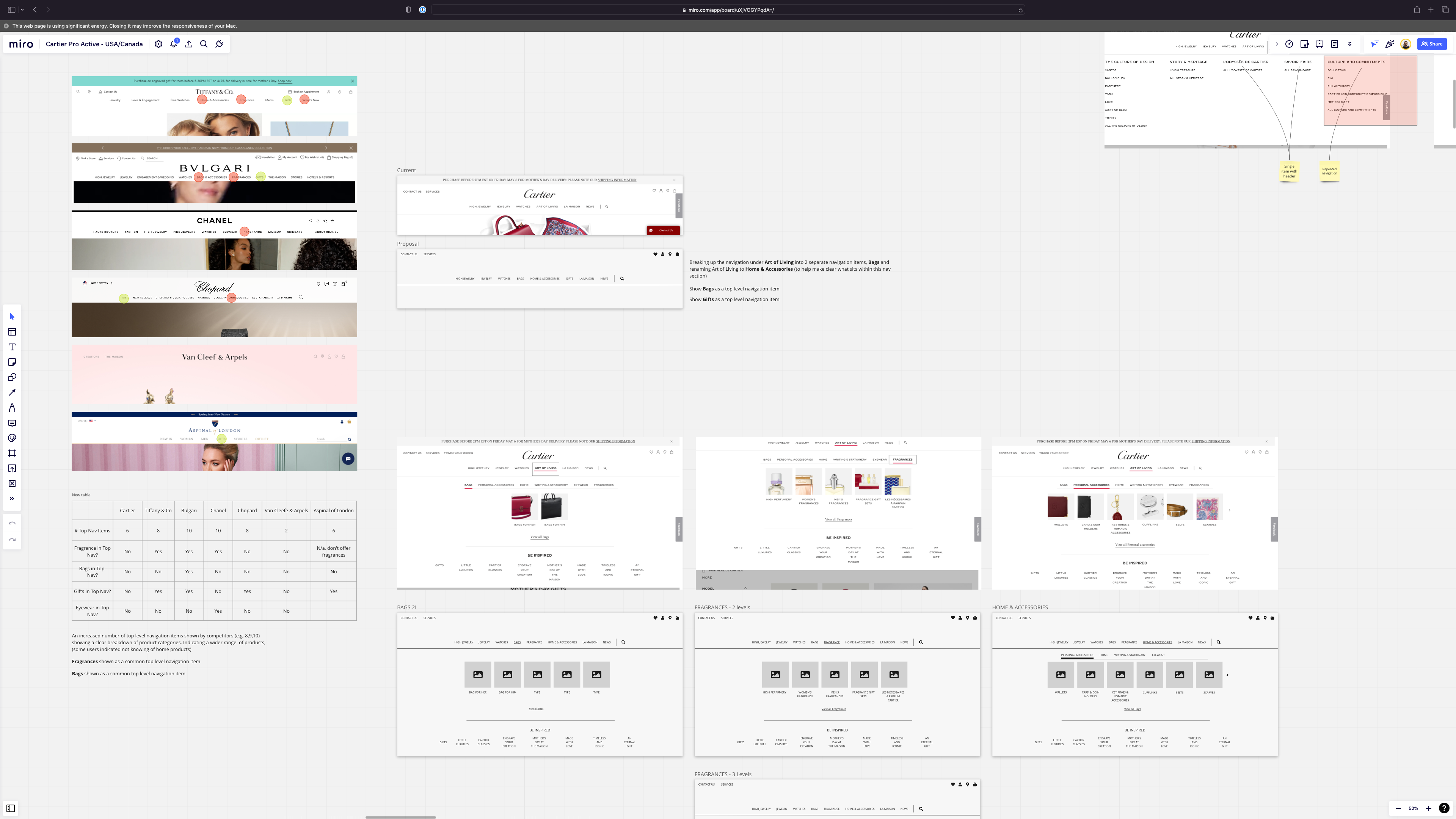This screenshot has width=1456, height=819.
Task: Open presentation mode icon
Action: pos(1319,44)
